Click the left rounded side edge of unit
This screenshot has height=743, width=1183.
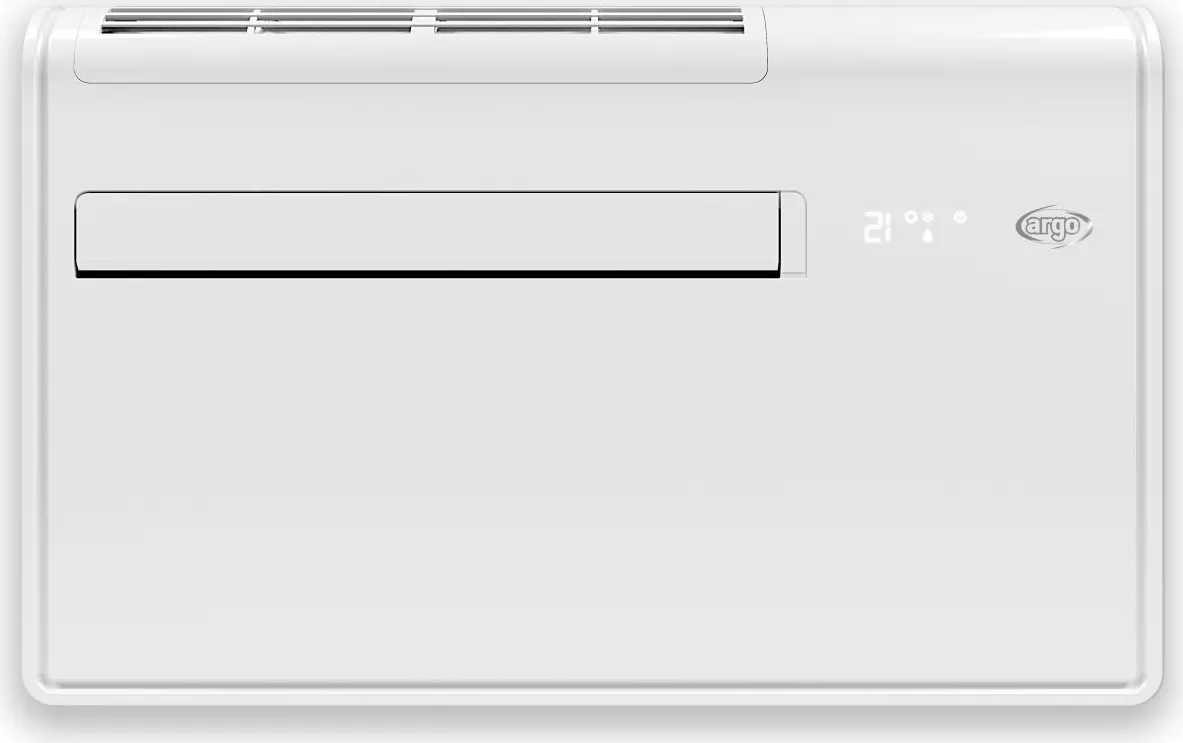(x=35, y=355)
